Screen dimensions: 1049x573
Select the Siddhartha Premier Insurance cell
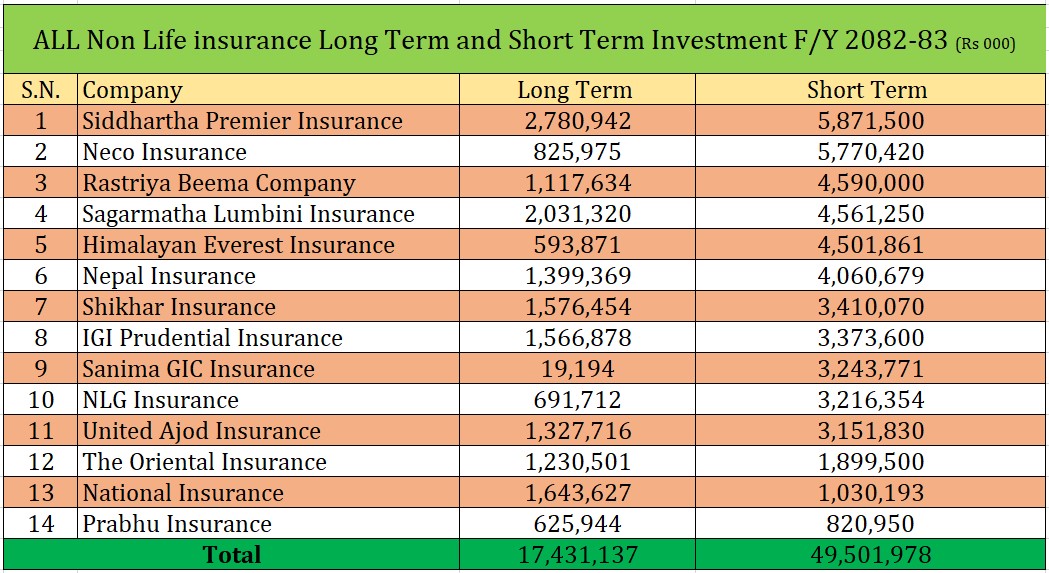click(x=243, y=121)
